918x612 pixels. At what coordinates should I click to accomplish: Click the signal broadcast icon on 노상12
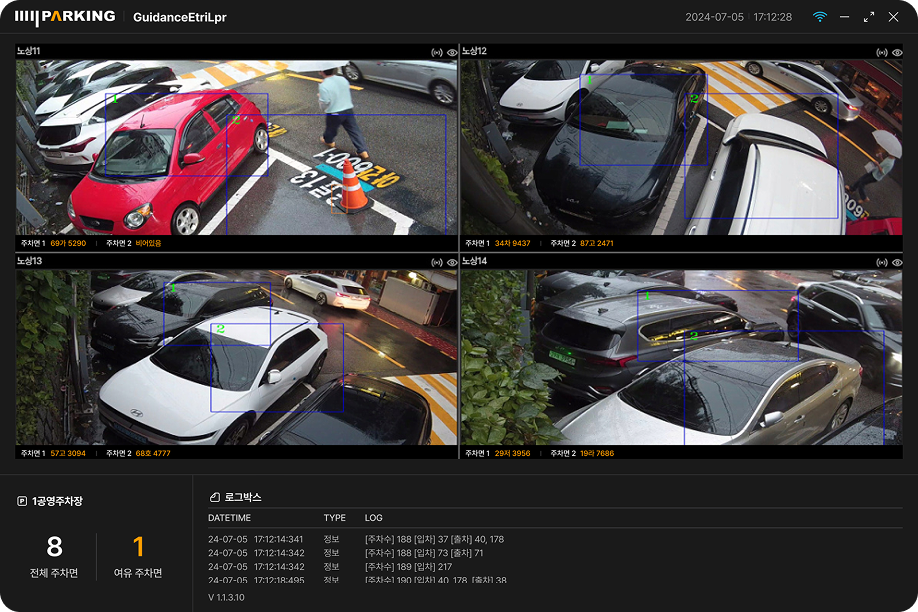(882, 52)
